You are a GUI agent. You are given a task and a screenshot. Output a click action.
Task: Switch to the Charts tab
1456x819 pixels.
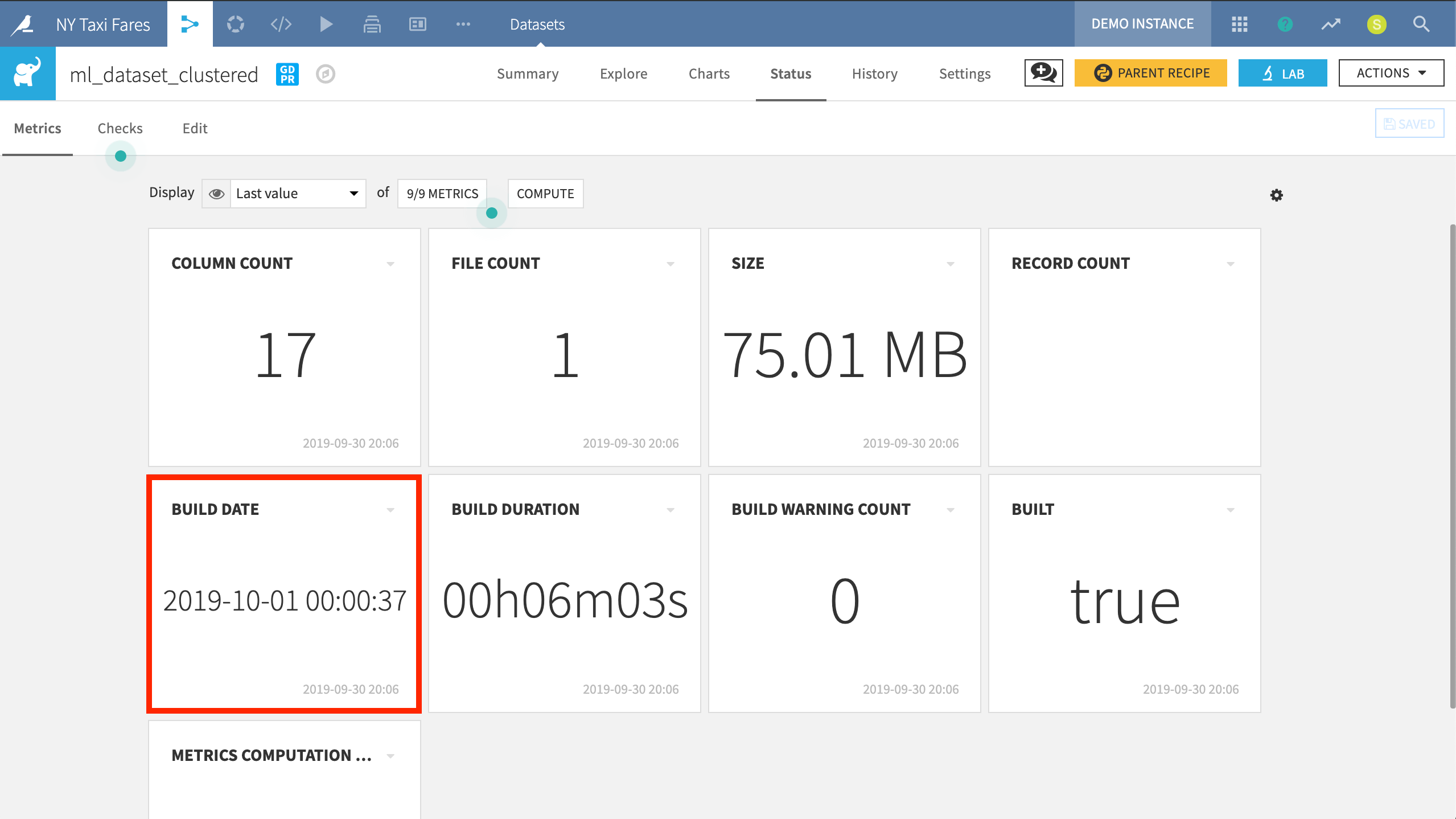(709, 73)
